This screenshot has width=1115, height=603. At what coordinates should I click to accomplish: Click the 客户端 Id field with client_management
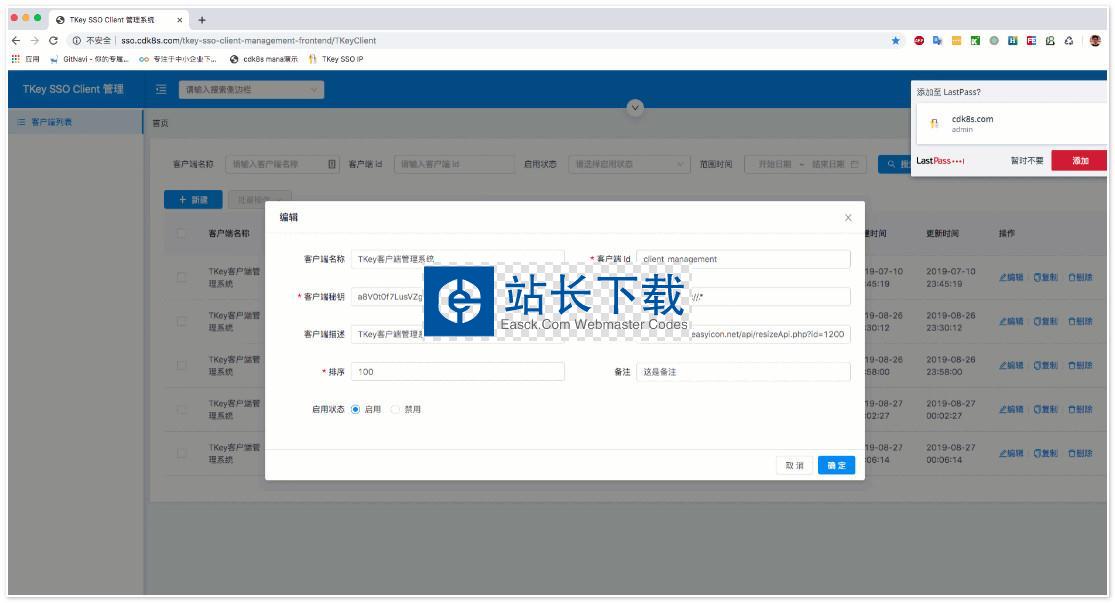pyautogui.click(x=743, y=259)
